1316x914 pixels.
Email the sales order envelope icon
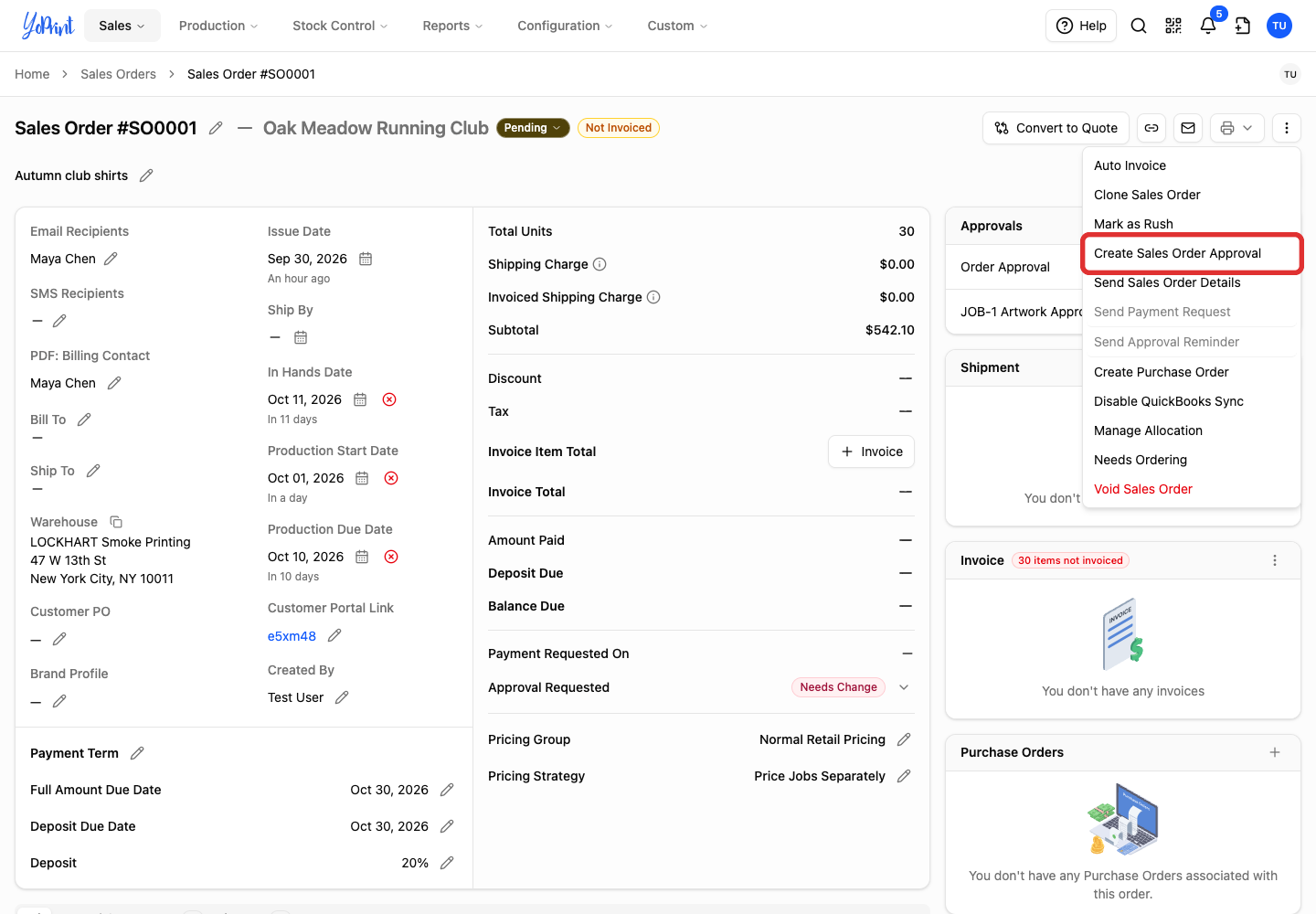point(1188,128)
